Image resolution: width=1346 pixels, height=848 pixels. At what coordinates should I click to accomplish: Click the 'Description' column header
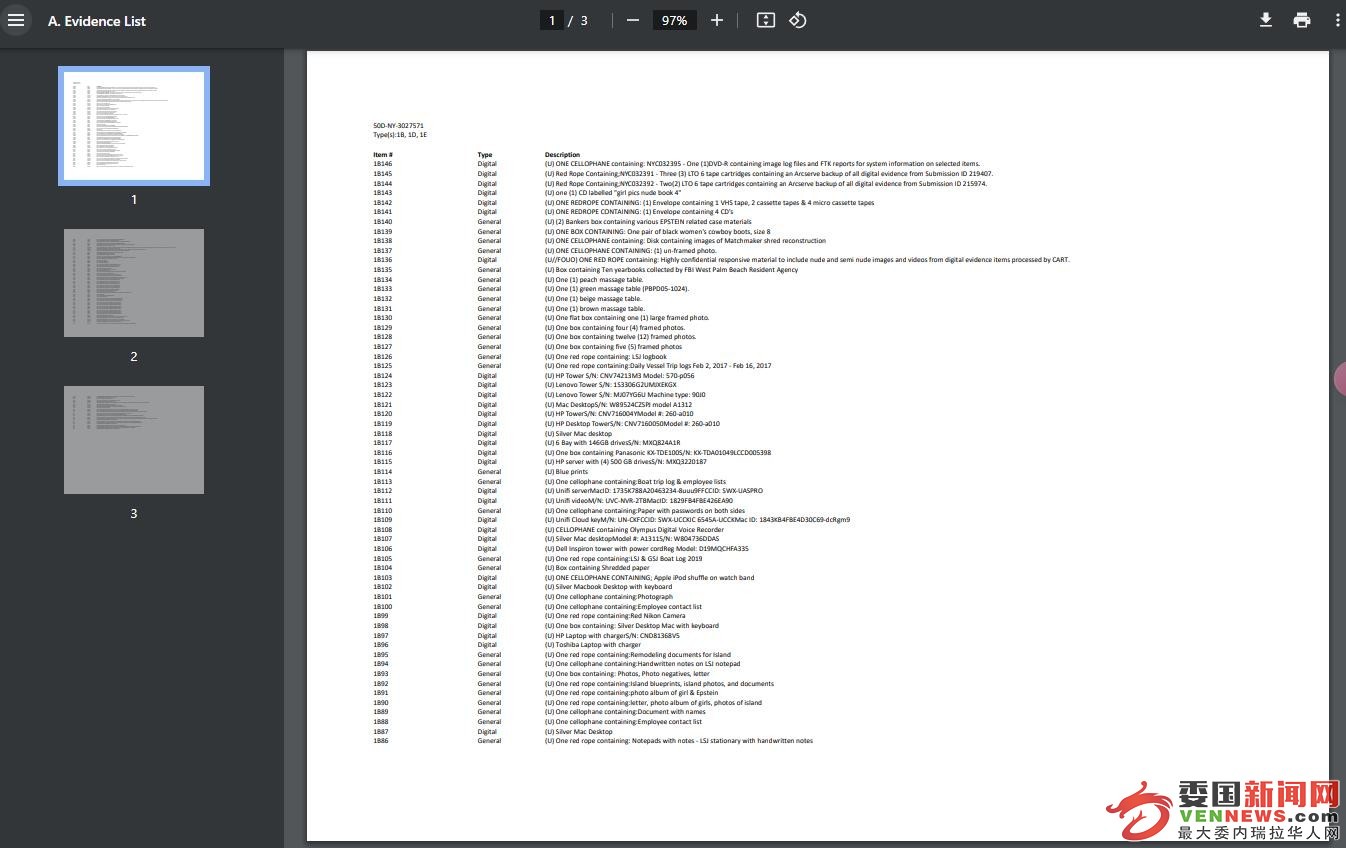click(562, 155)
